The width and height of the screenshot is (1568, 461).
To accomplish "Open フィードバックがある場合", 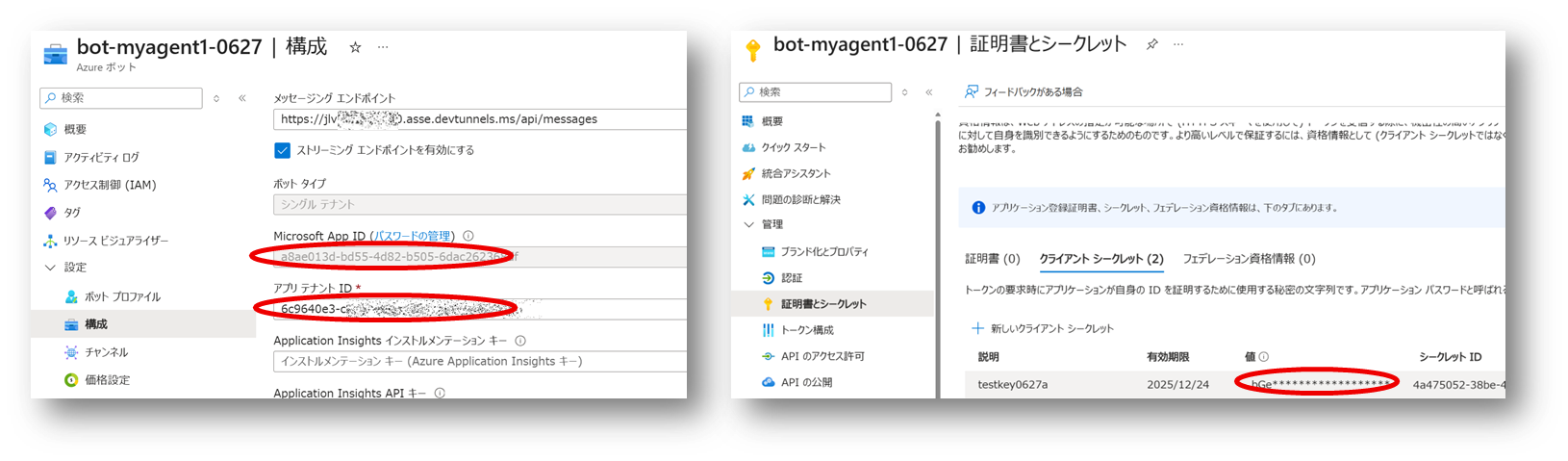I will pyautogui.click(x=1024, y=91).
